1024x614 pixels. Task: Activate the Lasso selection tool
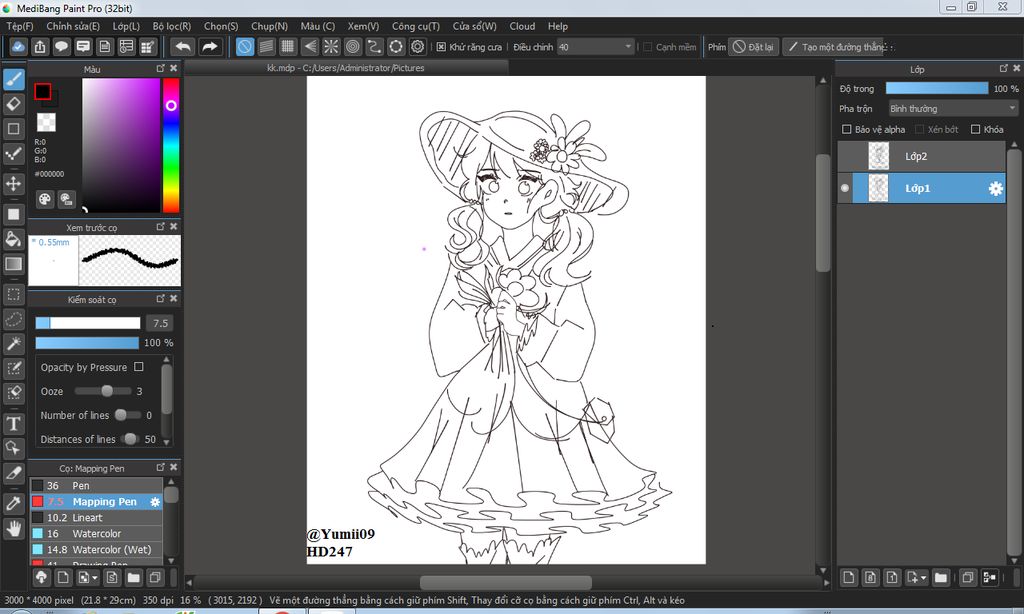click(14, 319)
